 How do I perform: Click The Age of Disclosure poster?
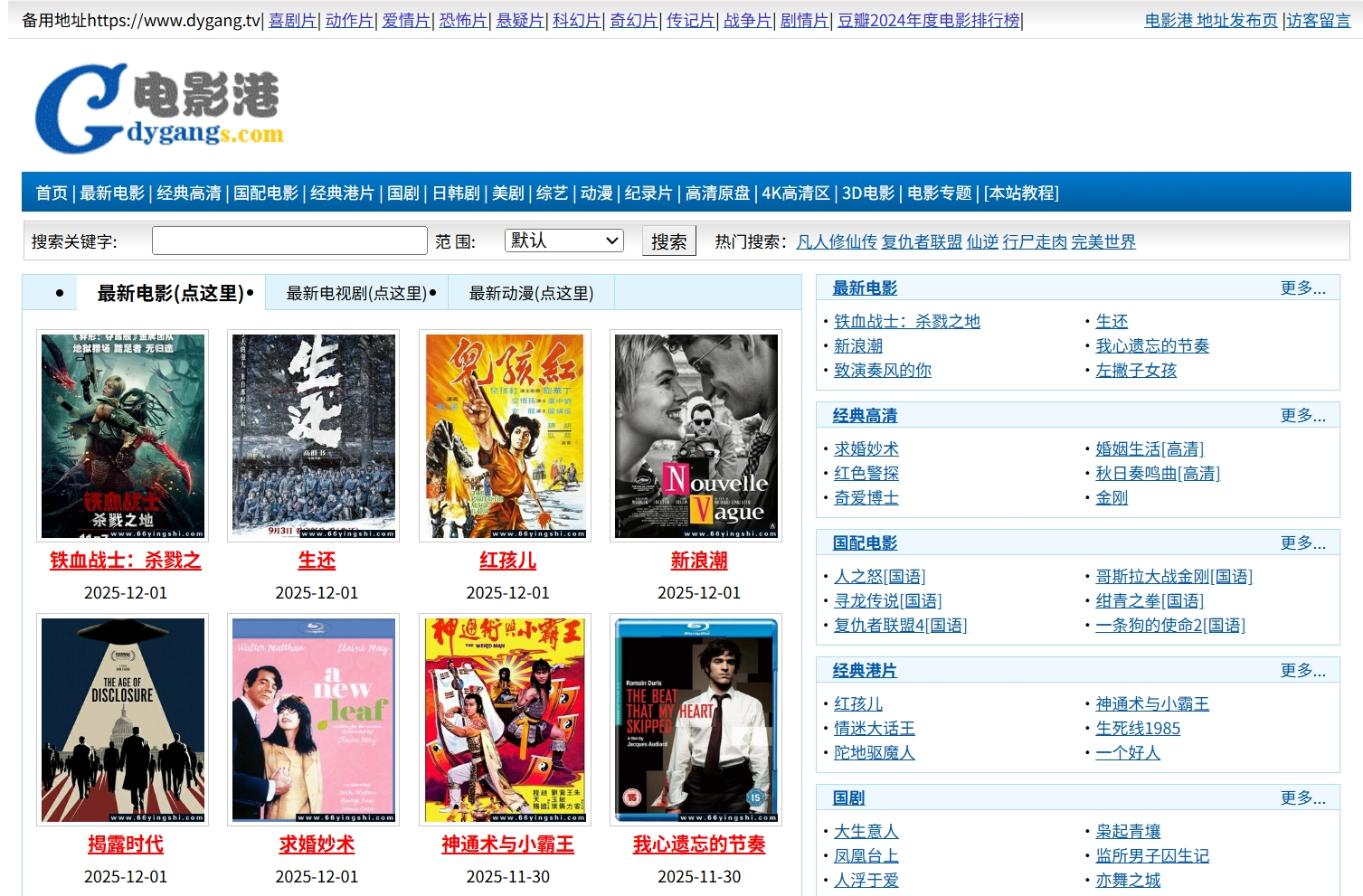[x=123, y=720]
